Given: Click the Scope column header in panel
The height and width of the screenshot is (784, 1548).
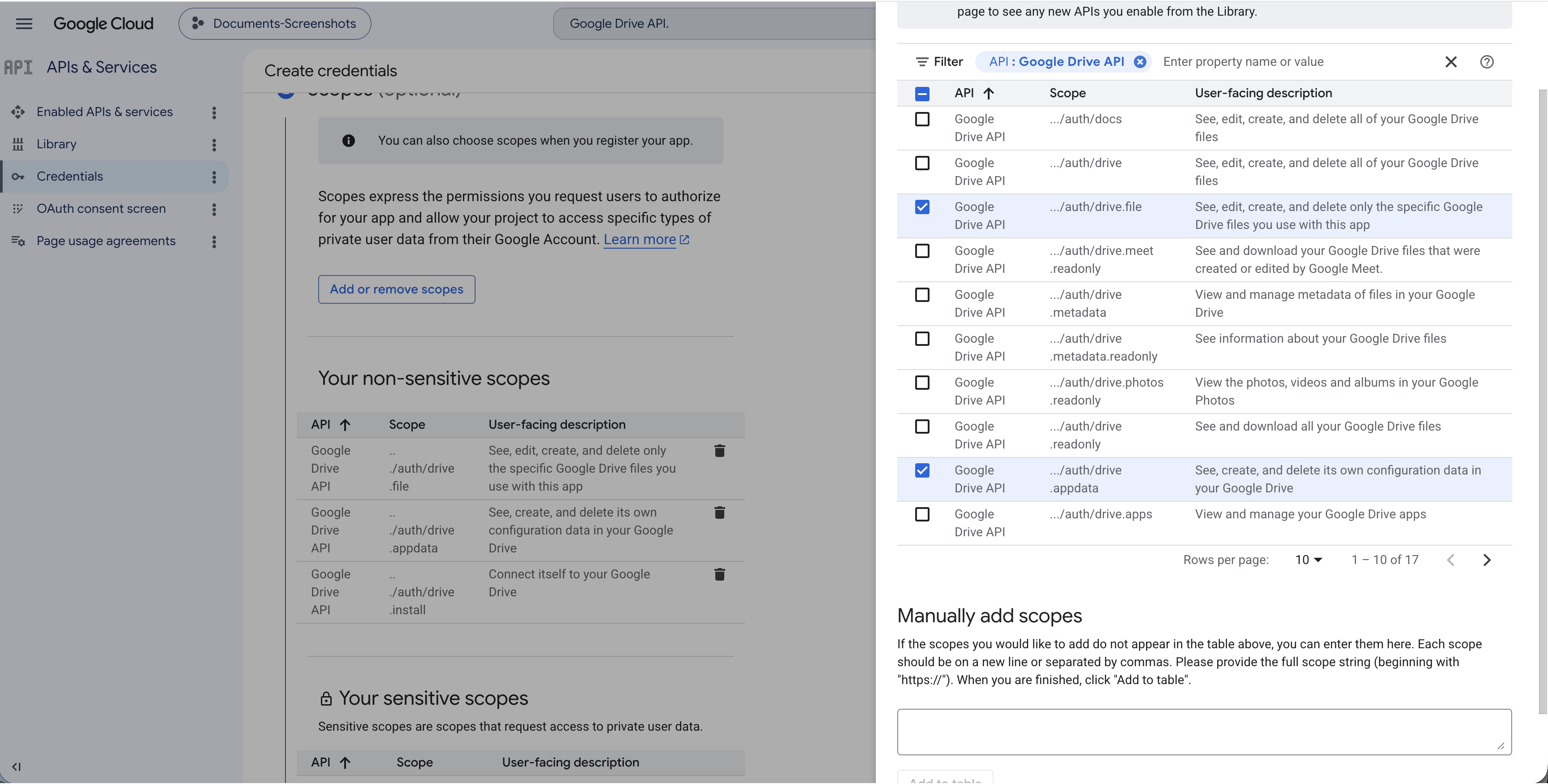Looking at the screenshot, I should click(x=1067, y=93).
